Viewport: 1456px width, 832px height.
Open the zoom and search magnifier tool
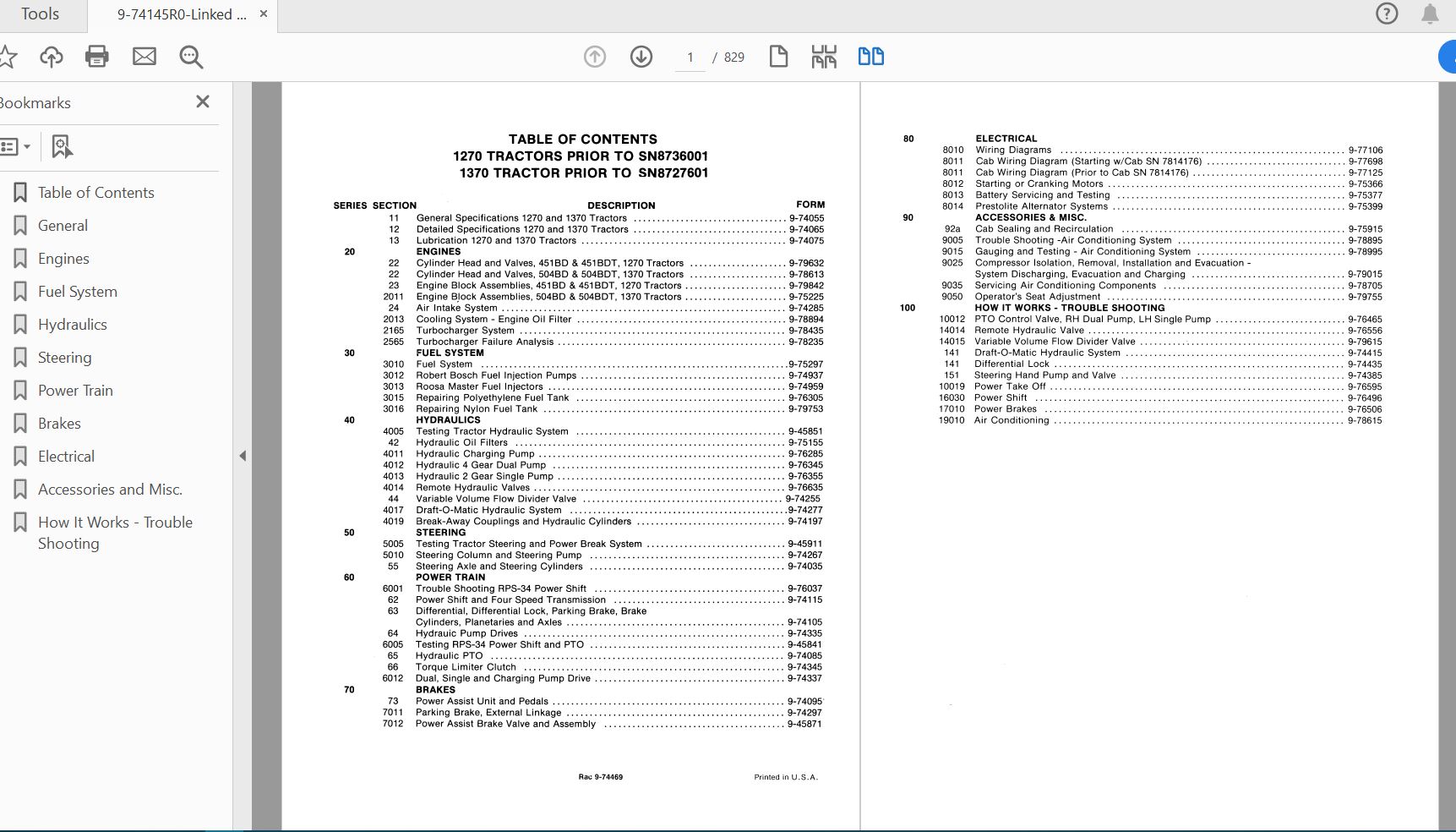click(x=190, y=57)
